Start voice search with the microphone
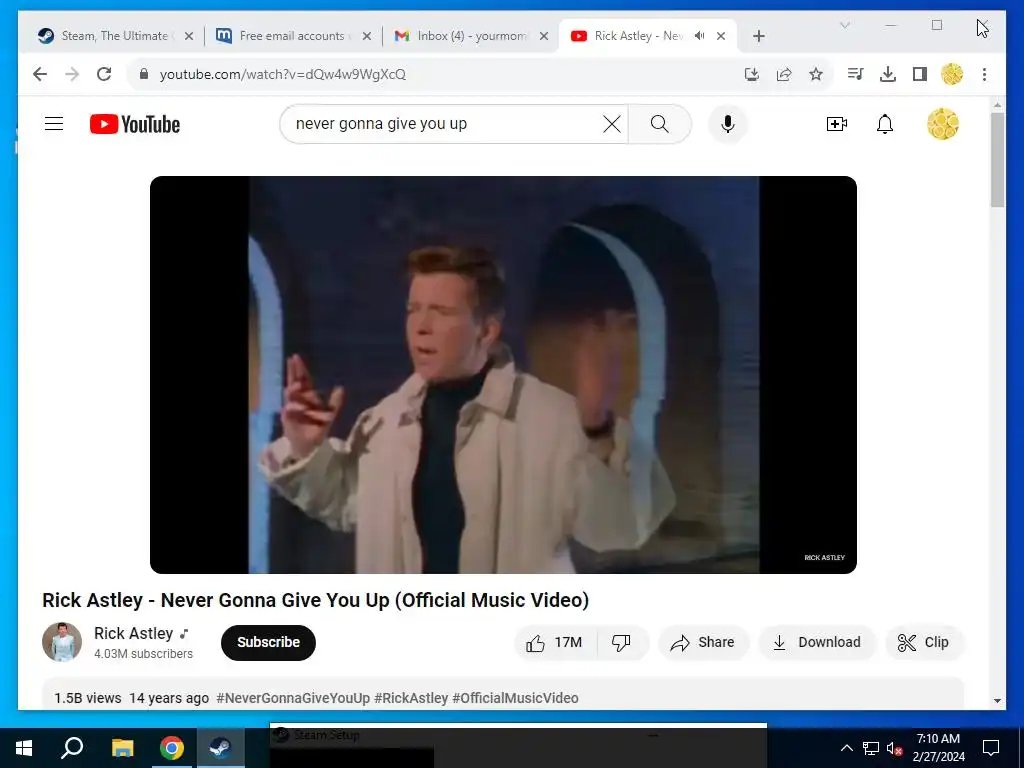Screen dimensions: 1024x768 click(x=728, y=124)
